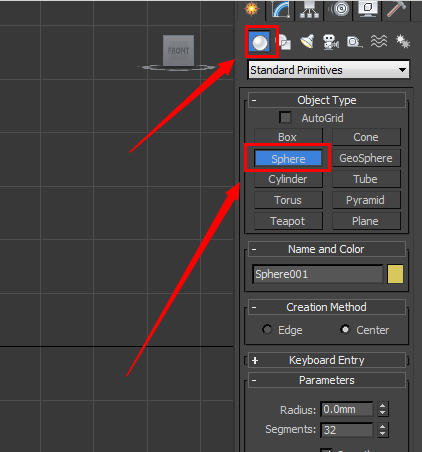This screenshot has width=422, height=452.
Task: Select the Geometry category icon
Action: coord(260,42)
